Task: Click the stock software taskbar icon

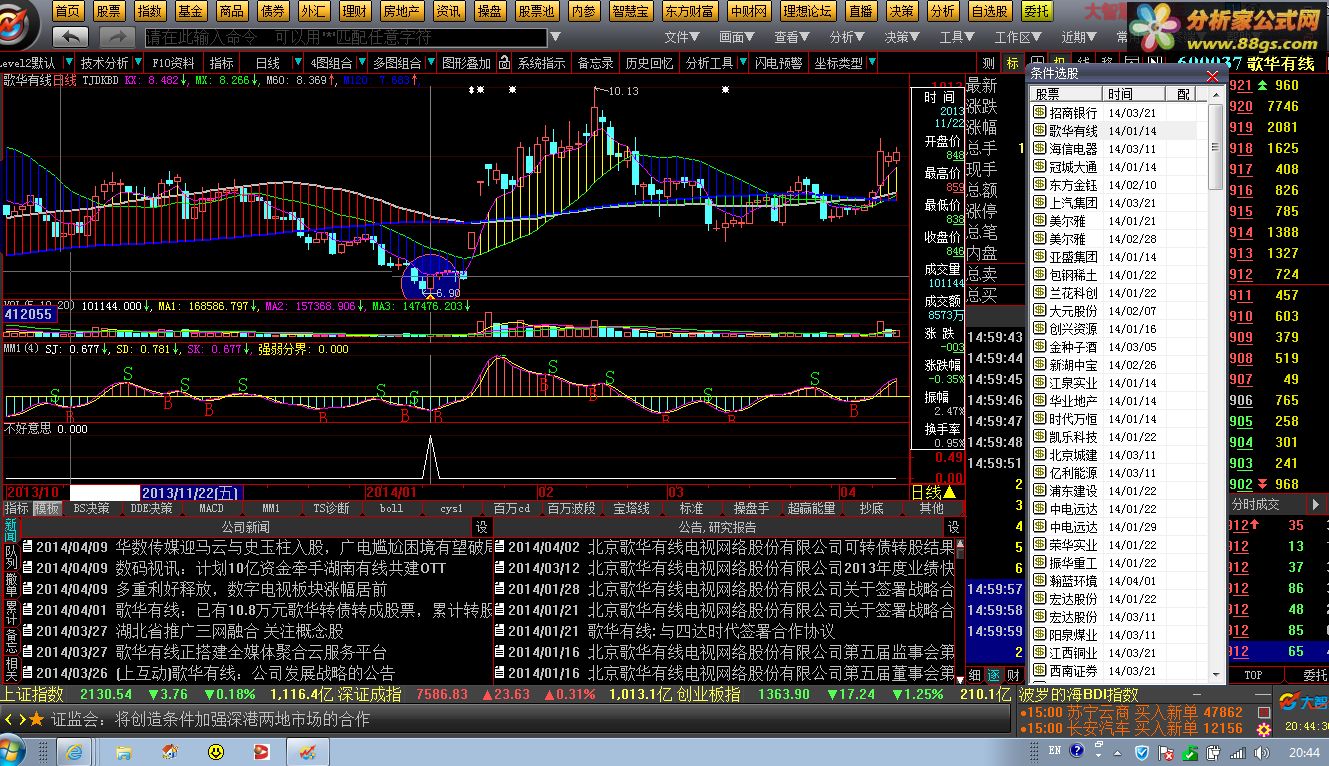Action: (x=307, y=751)
